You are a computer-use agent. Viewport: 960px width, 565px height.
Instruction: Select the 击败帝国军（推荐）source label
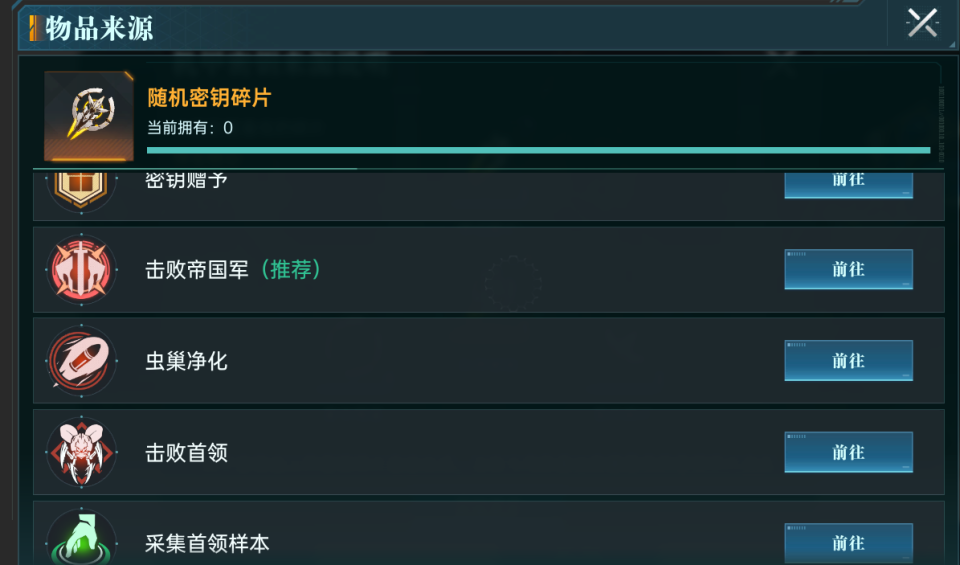tap(234, 270)
